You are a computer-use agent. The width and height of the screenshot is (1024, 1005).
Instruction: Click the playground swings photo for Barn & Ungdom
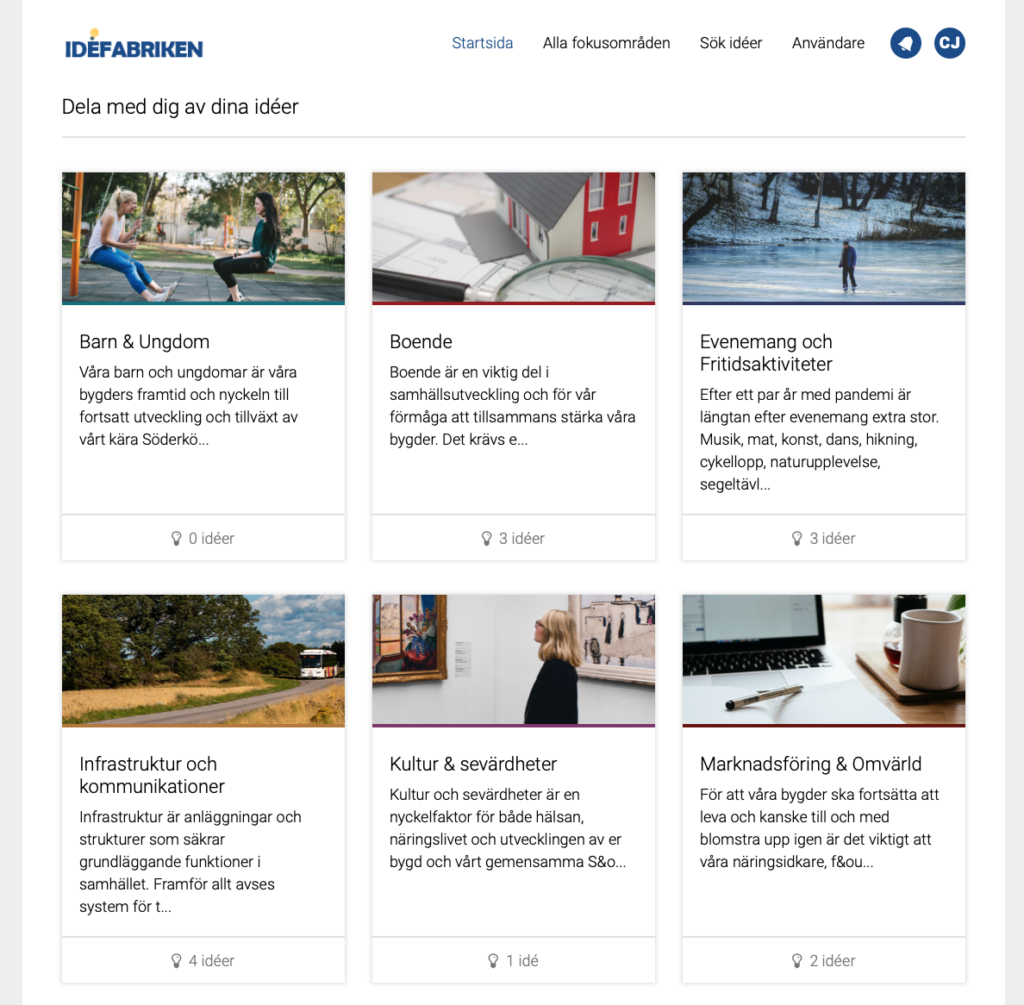click(x=203, y=238)
